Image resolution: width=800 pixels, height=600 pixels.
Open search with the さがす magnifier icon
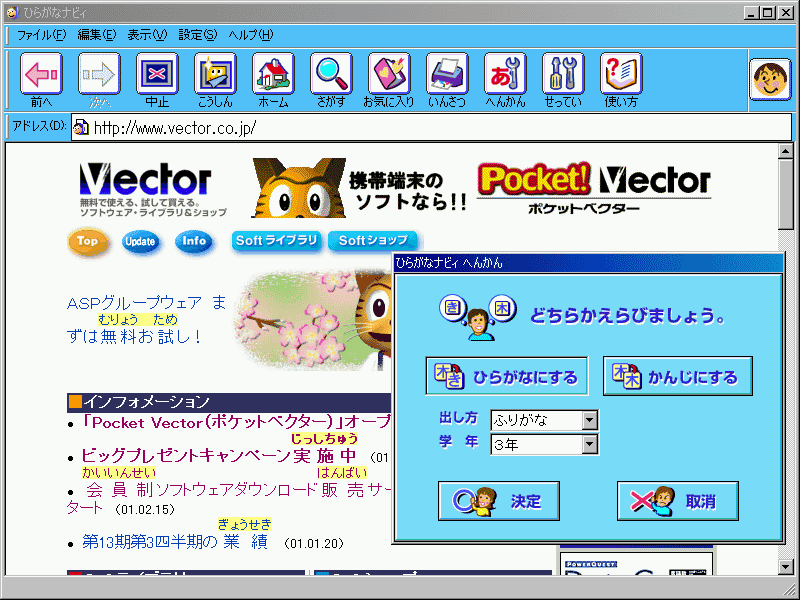pyautogui.click(x=331, y=74)
